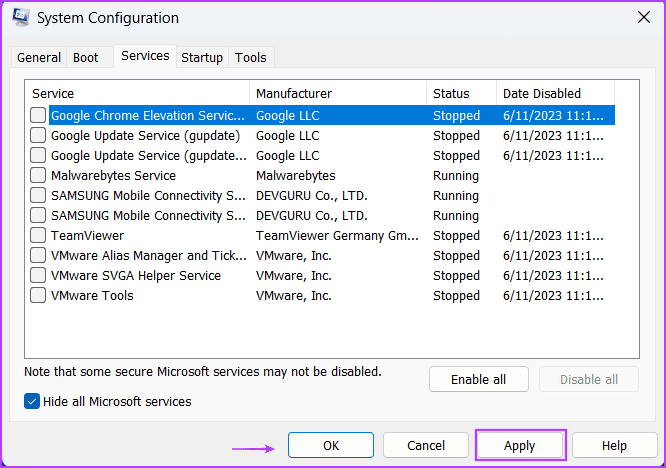Select the VMware Tools service name

click(92, 295)
